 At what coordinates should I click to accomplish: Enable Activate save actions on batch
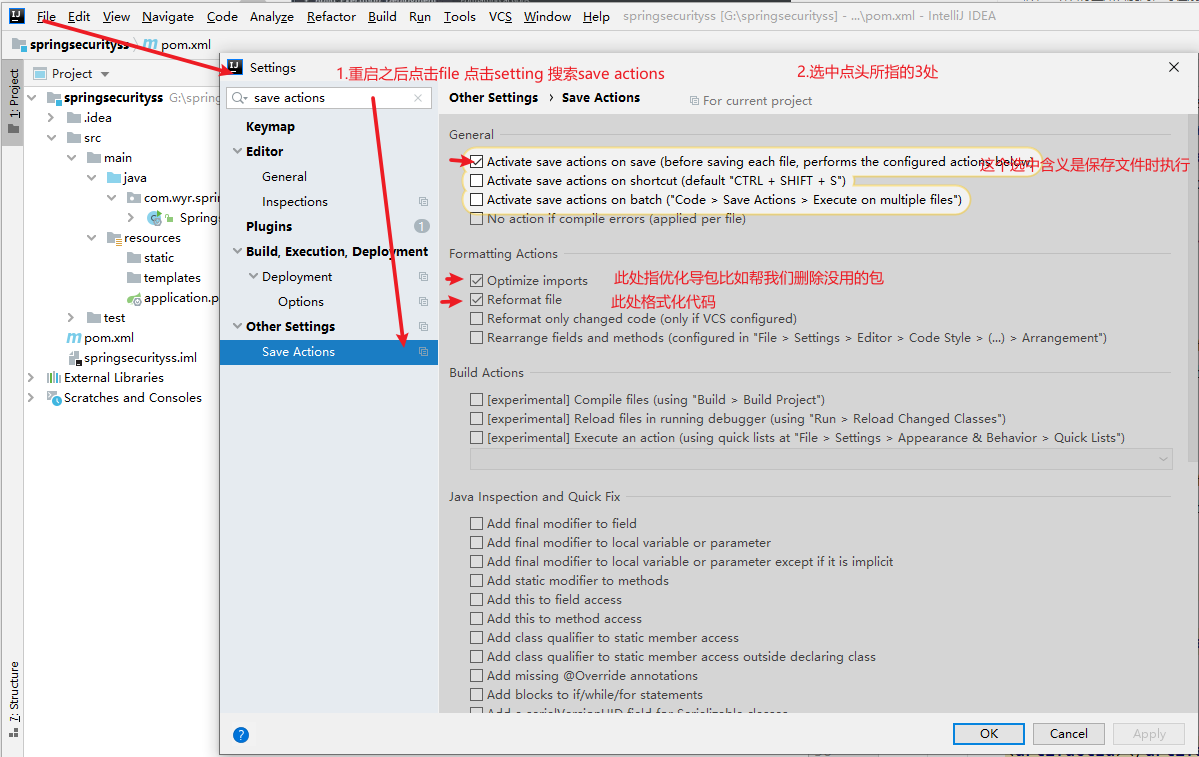pos(476,200)
